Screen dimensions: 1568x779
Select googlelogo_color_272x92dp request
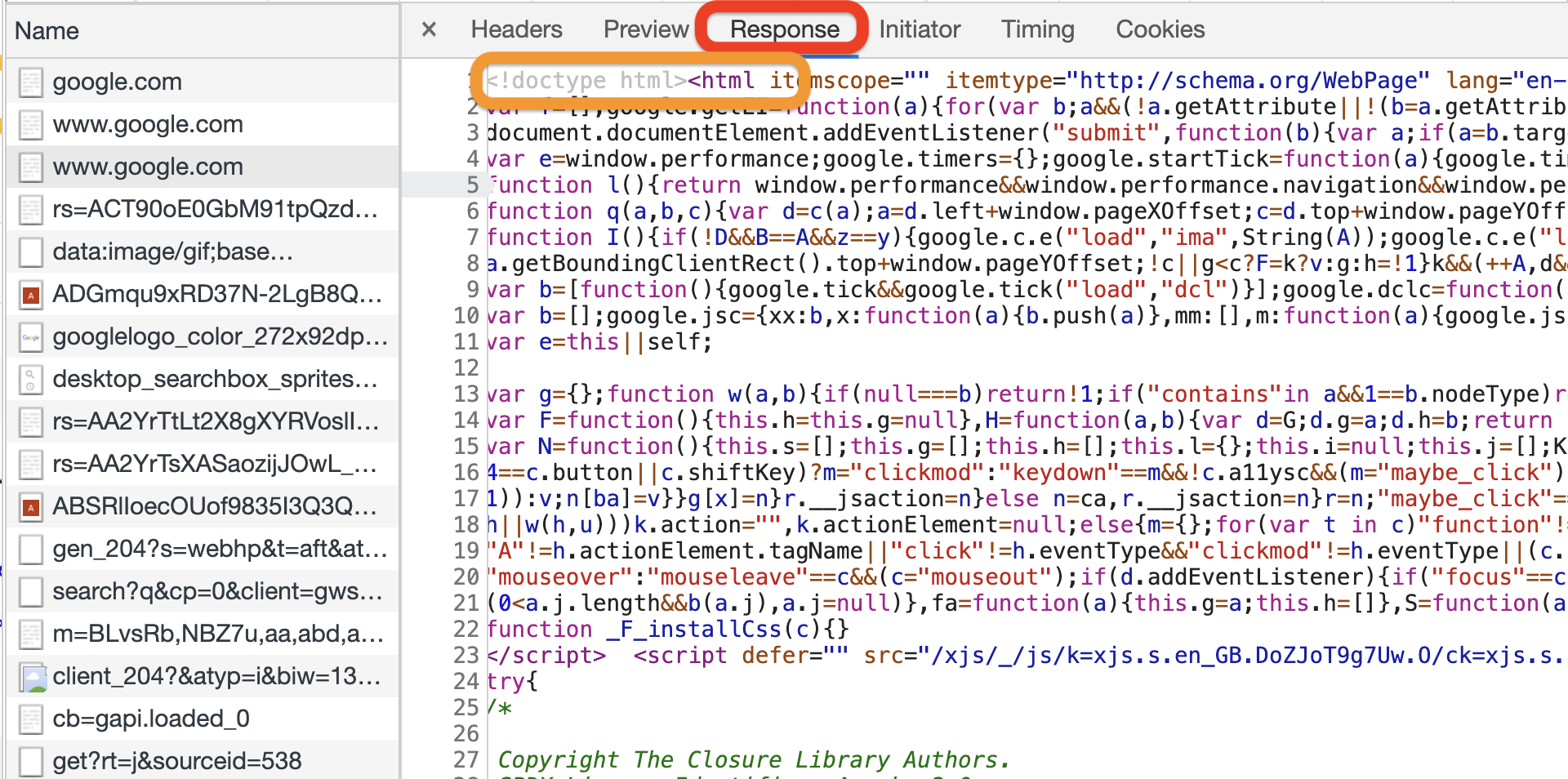203,336
